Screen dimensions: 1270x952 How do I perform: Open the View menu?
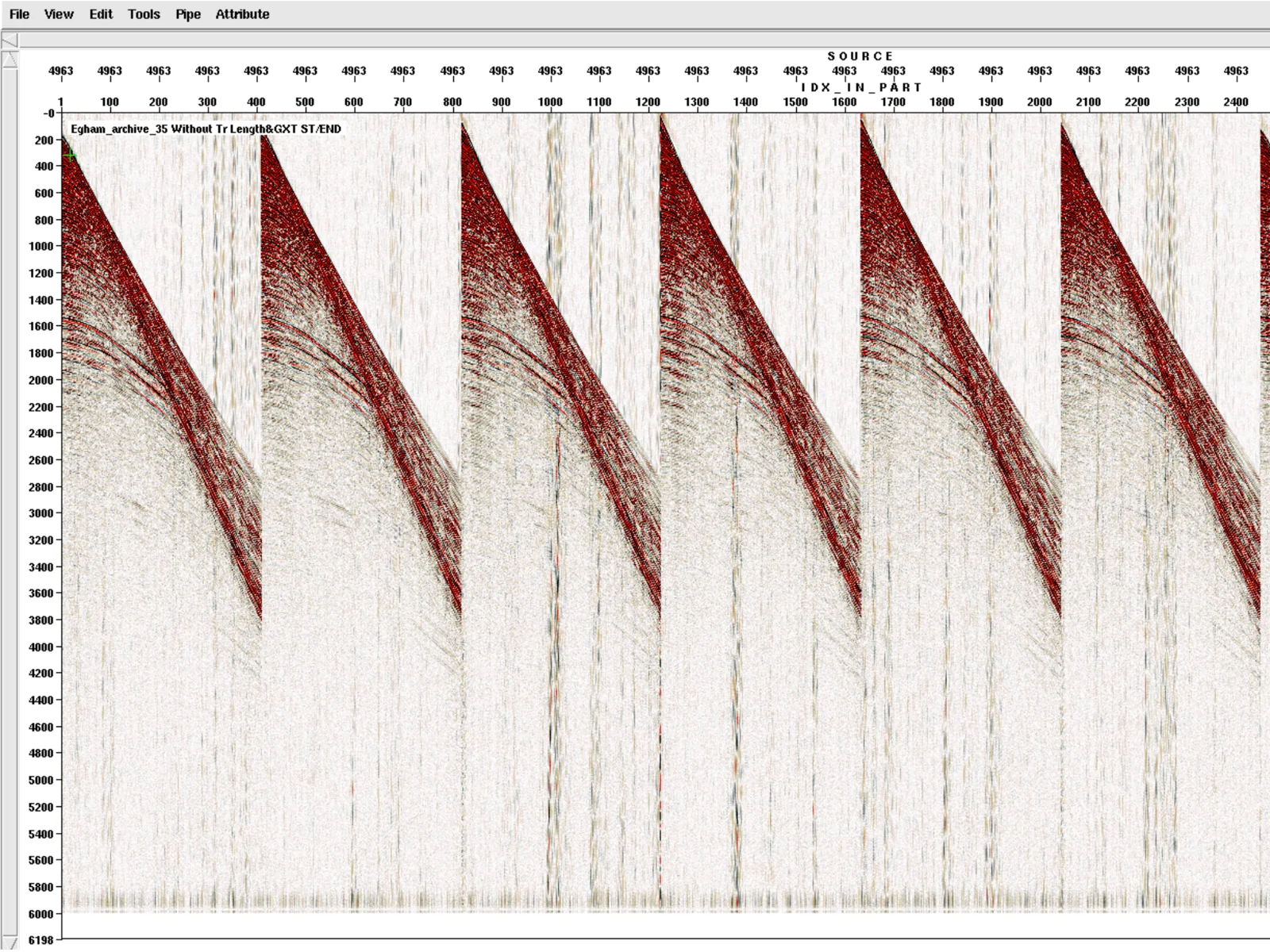tap(59, 14)
